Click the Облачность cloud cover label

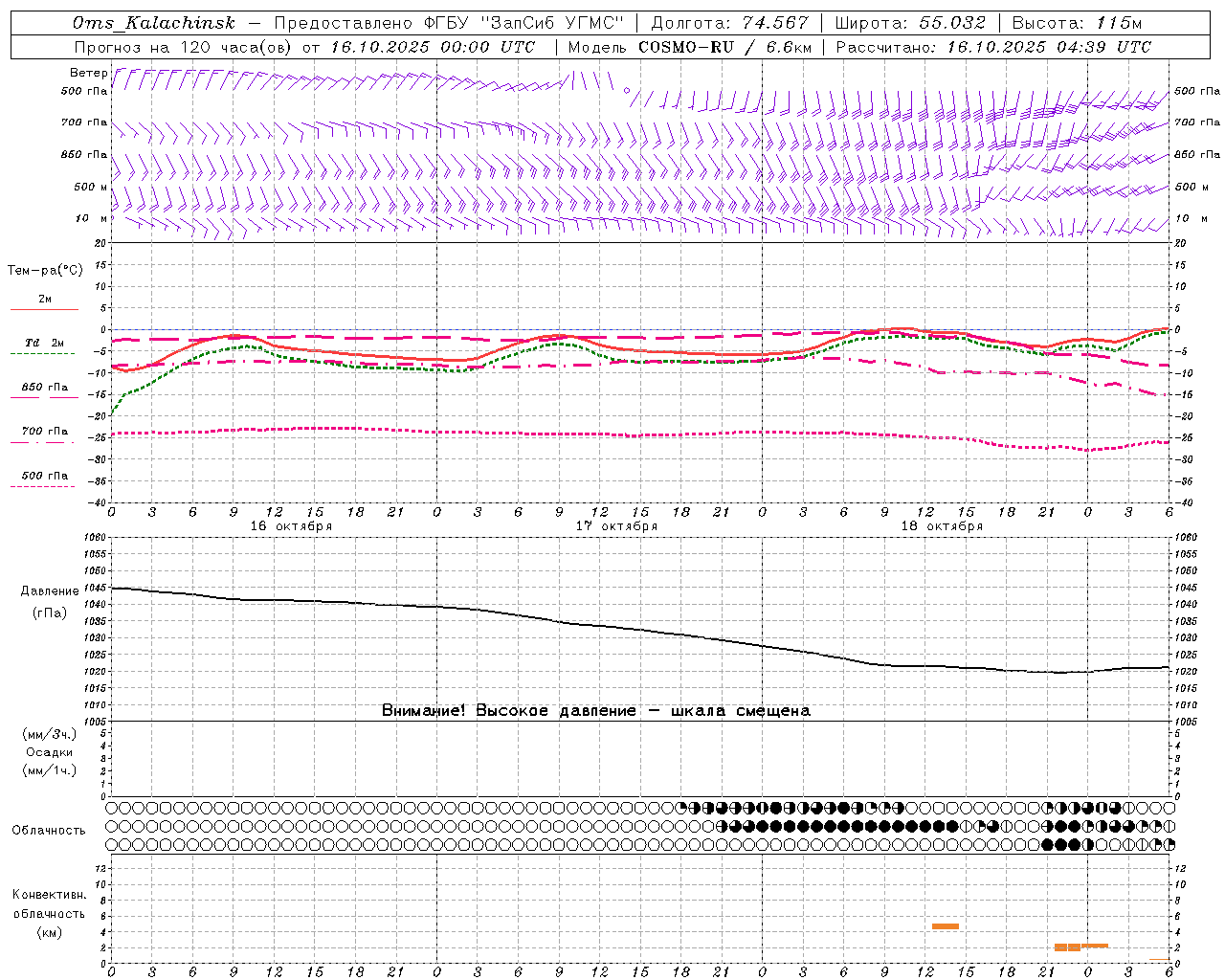click(49, 831)
